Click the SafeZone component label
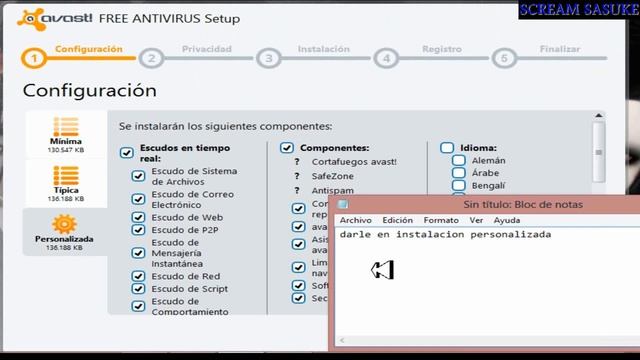640x360 pixels. pos(333,176)
